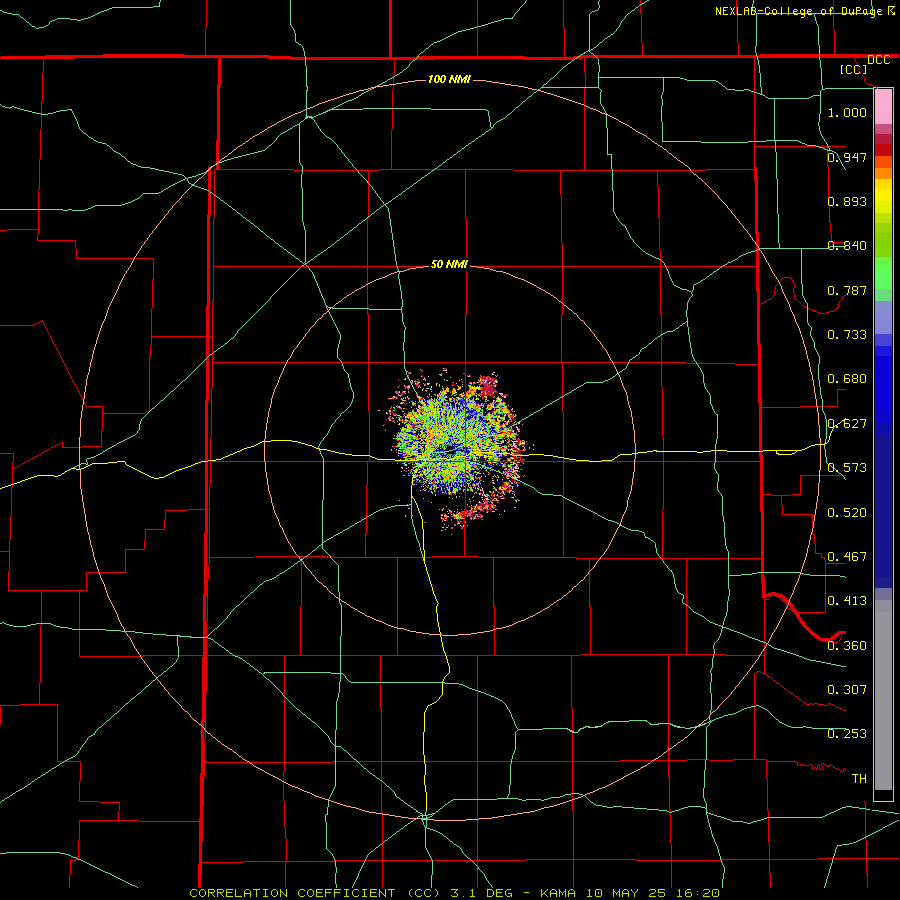This screenshot has height=900, width=900.
Task: Click the 0.627 color scale label
Action: (847, 424)
